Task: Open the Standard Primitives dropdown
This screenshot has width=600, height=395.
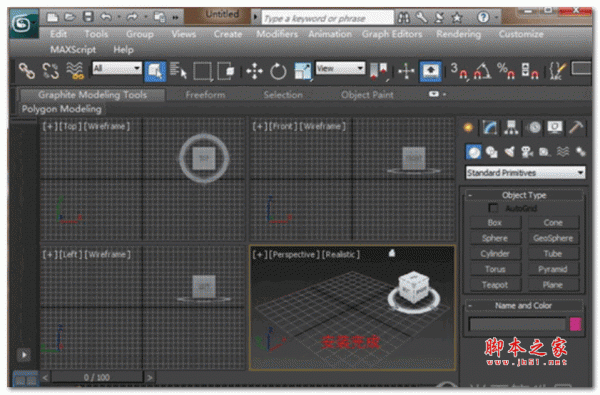Action: 525,173
